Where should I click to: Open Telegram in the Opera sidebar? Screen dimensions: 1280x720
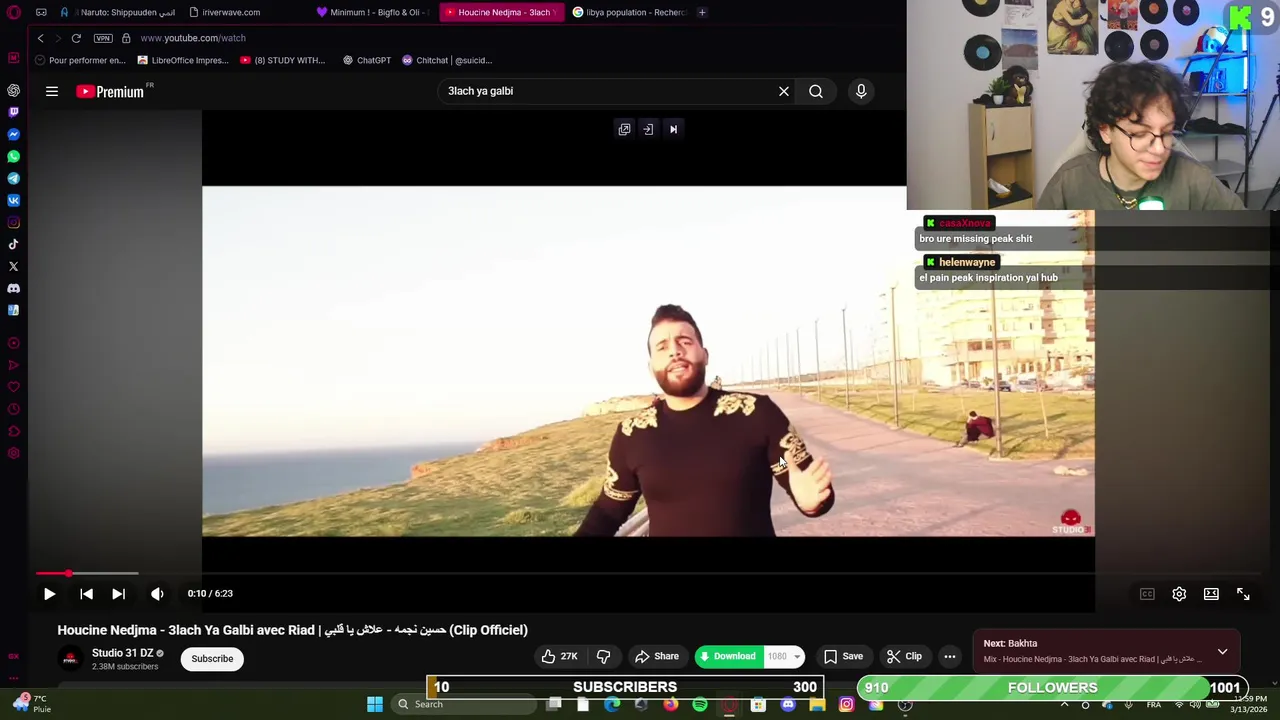pyautogui.click(x=13, y=178)
